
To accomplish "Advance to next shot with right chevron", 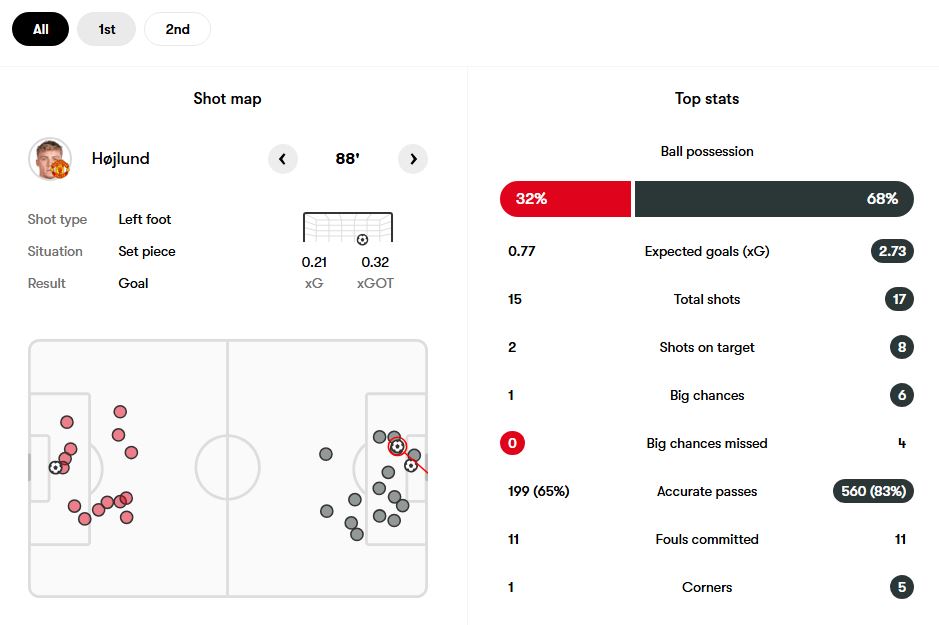I will (x=413, y=159).
